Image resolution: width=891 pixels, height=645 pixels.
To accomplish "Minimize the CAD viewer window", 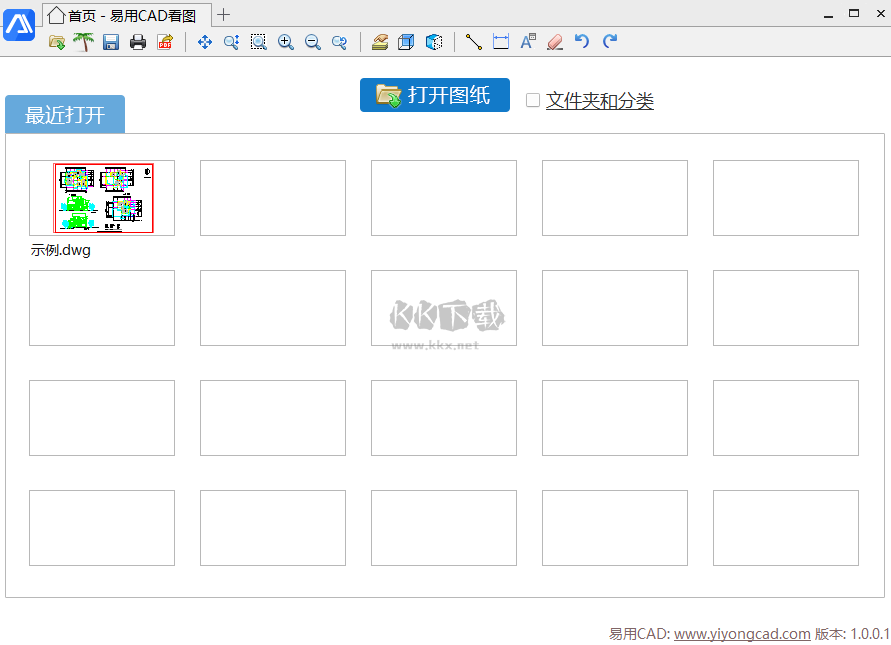I will click(x=828, y=14).
